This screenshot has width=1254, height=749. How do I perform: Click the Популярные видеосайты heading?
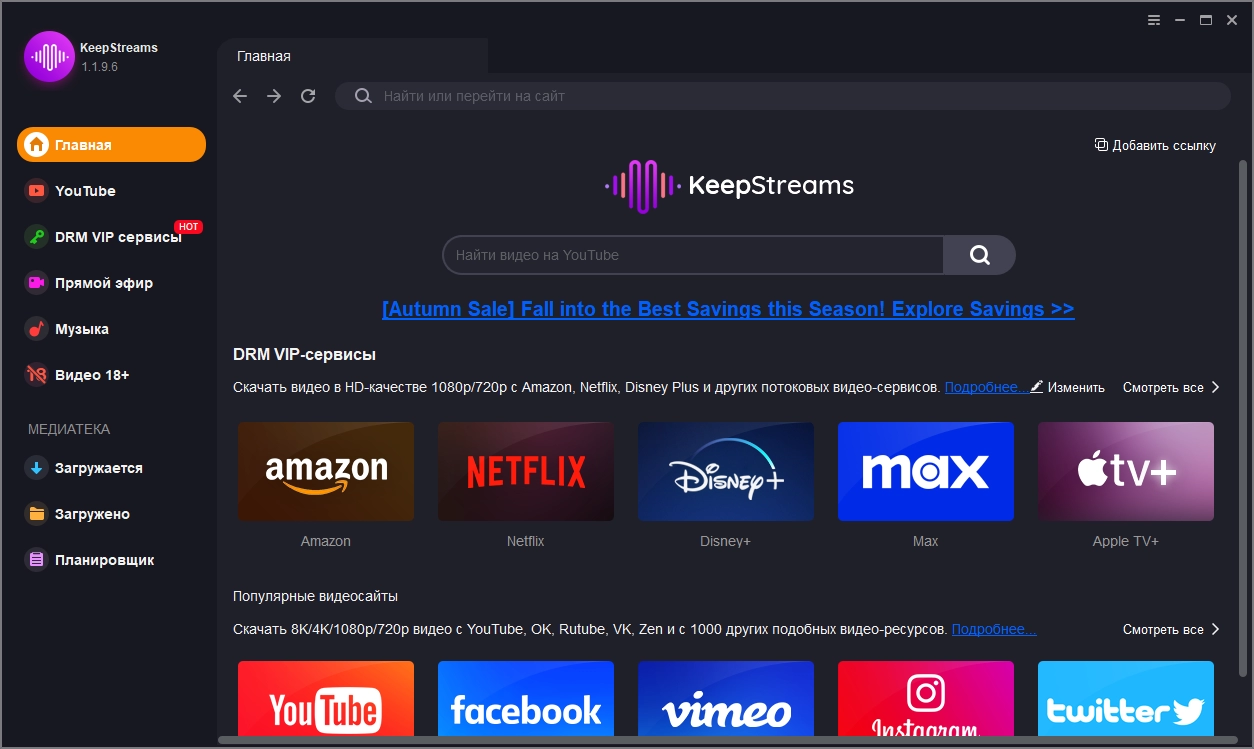(x=315, y=596)
